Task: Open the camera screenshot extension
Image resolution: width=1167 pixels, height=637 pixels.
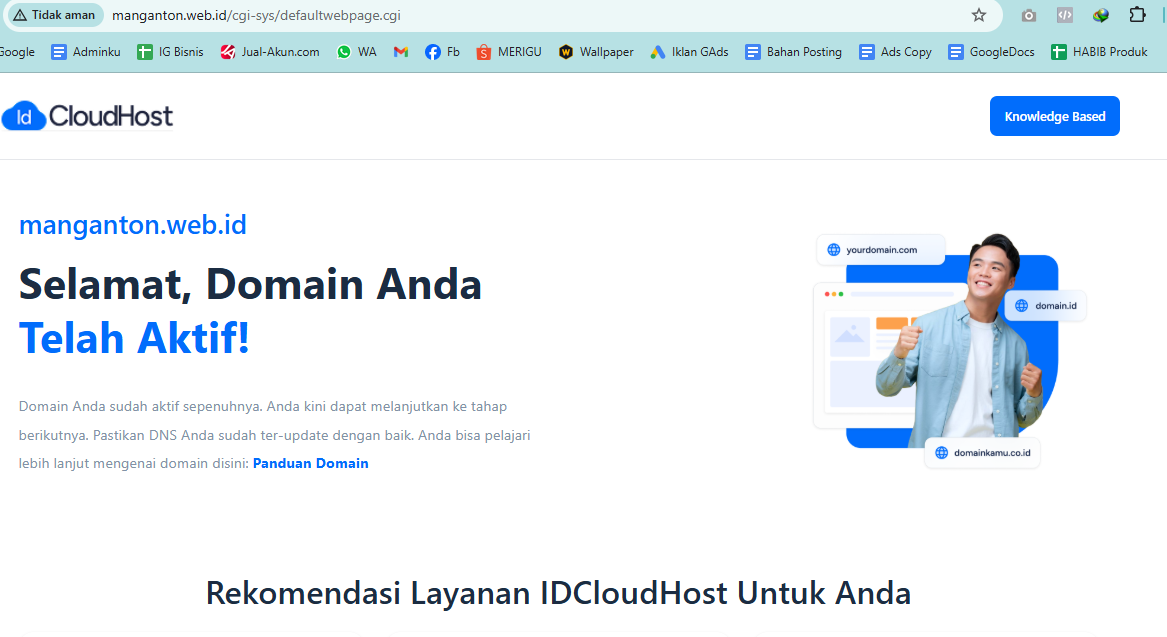Action: point(1028,15)
